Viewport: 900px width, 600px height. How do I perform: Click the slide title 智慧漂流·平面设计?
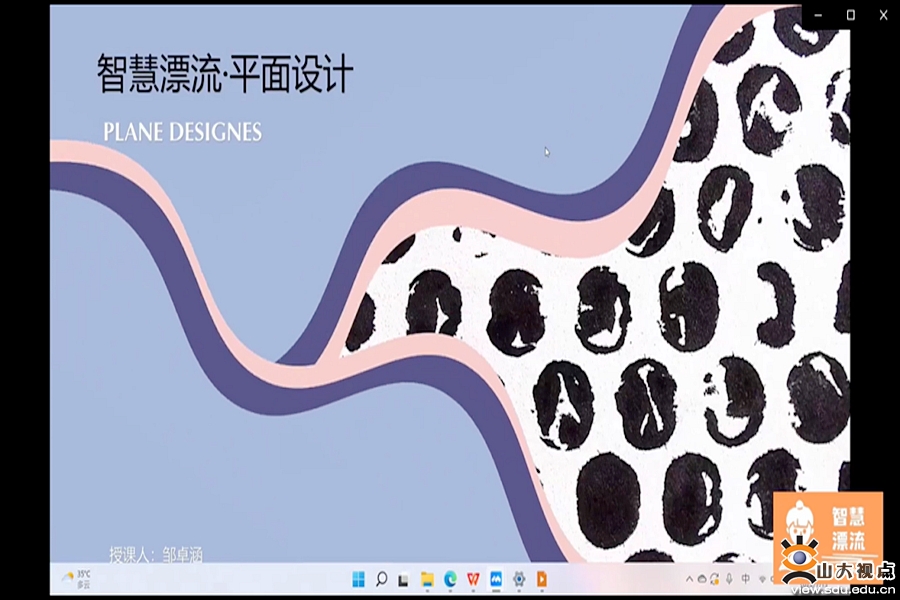click(224, 76)
